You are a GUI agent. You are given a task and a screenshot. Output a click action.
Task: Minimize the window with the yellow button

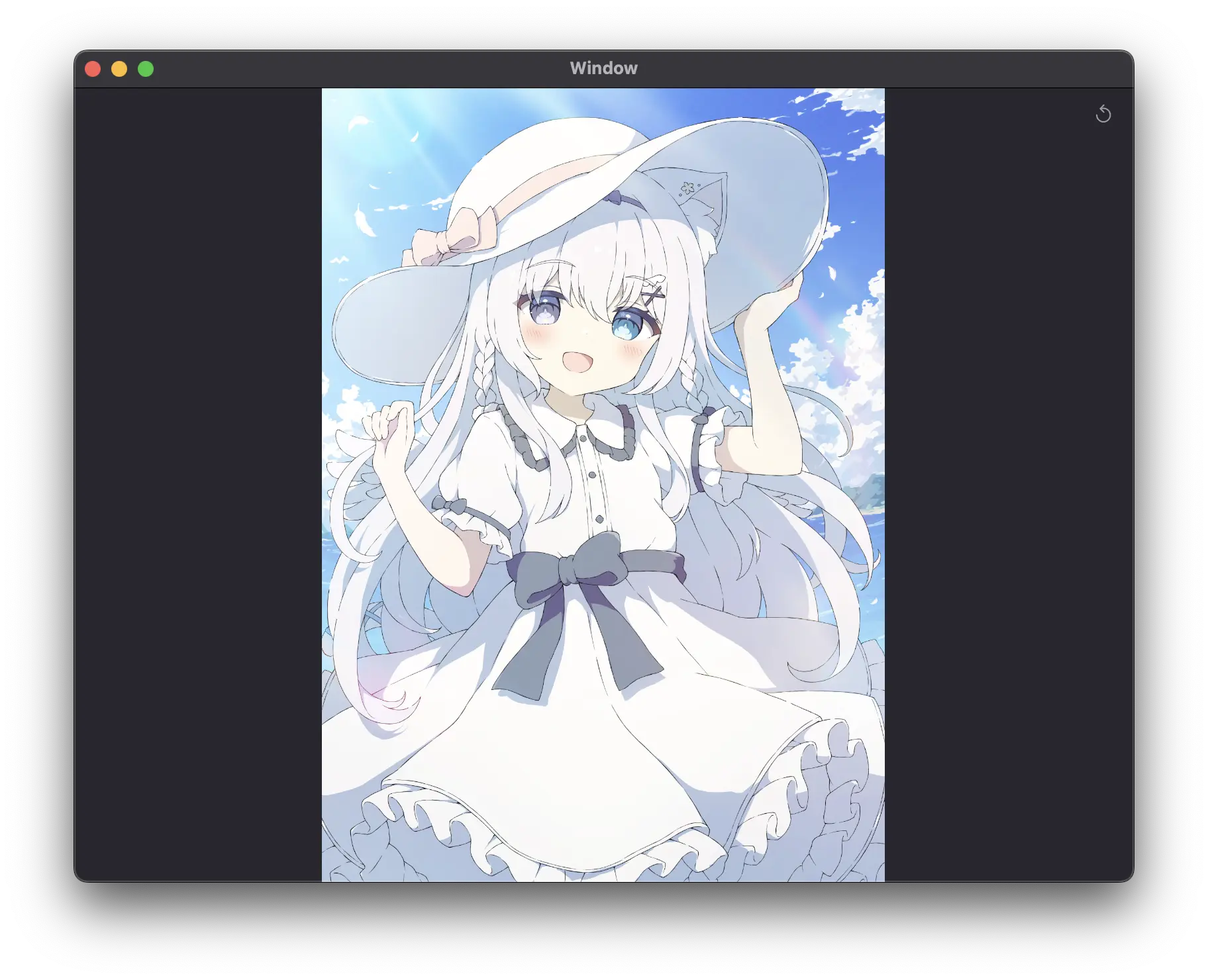[119, 69]
